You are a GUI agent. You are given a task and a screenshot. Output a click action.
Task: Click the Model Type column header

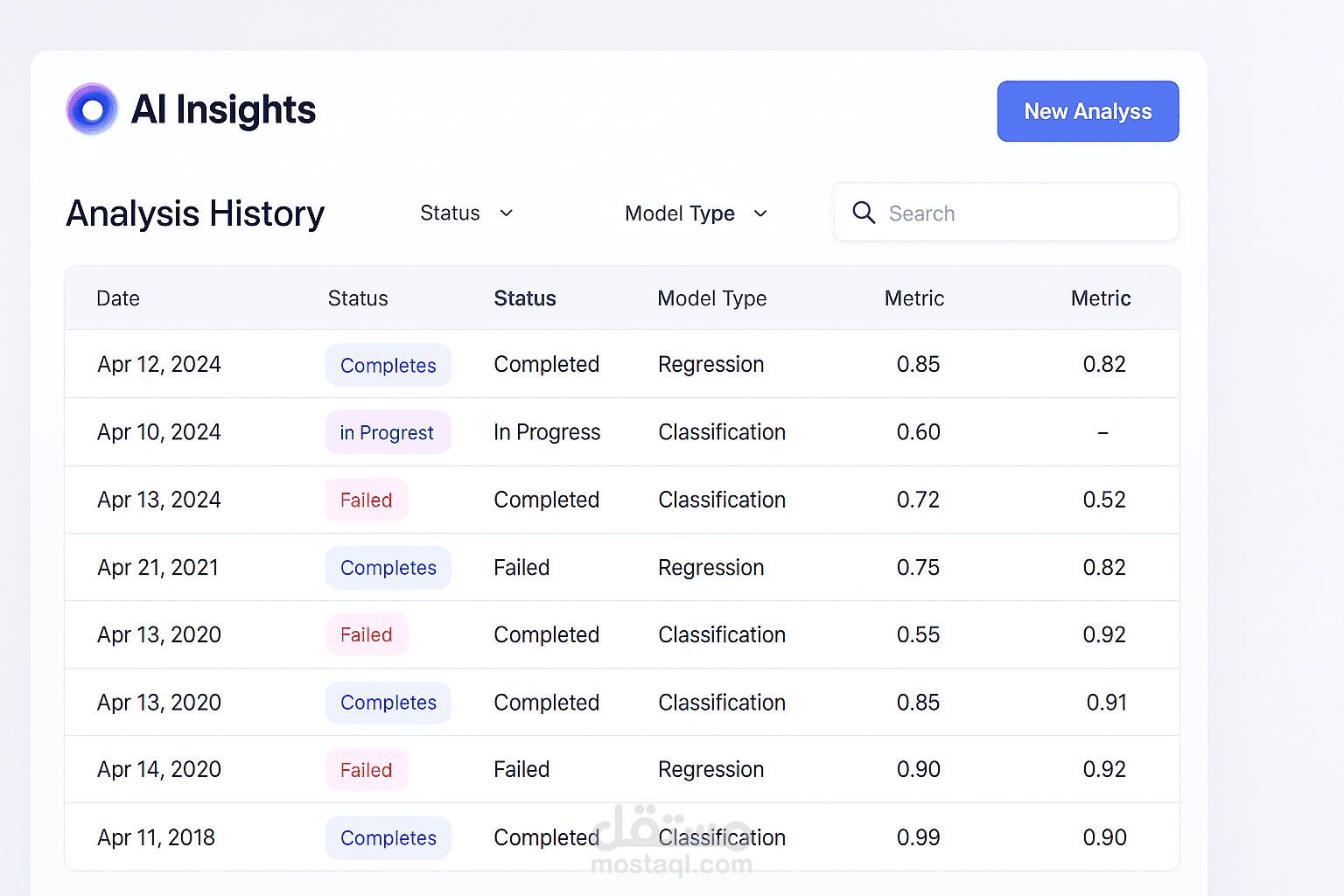click(x=712, y=298)
